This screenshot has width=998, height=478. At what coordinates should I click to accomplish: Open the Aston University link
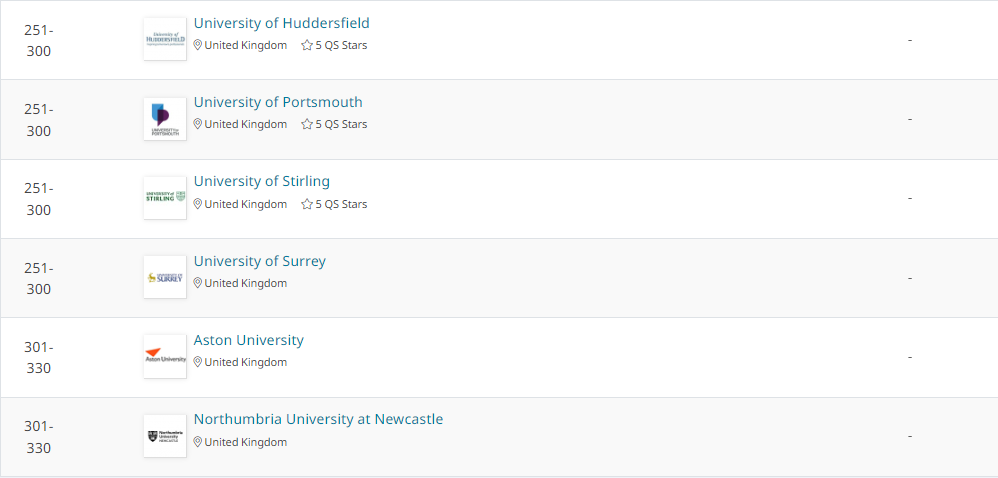click(249, 340)
